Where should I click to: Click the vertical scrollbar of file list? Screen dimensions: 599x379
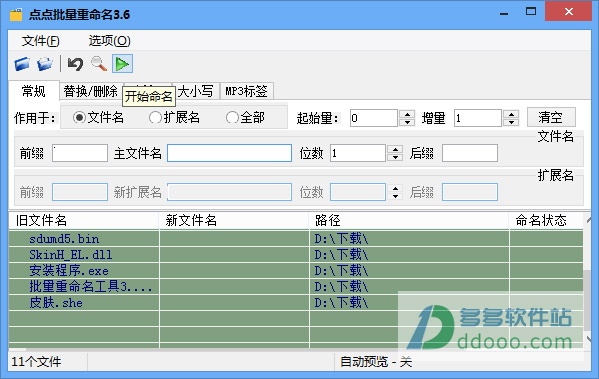587,300
